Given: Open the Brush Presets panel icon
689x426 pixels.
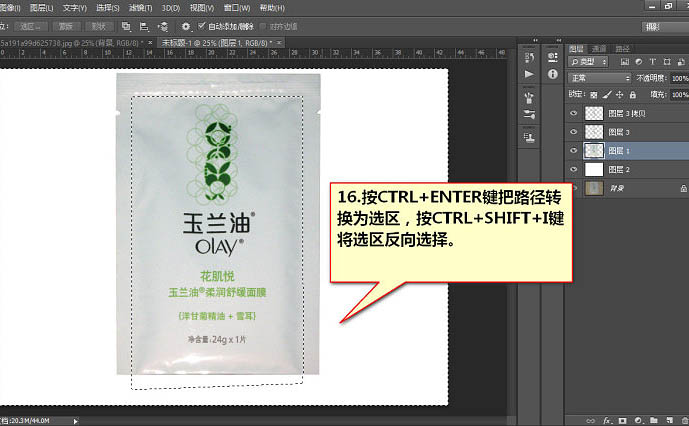Looking at the screenshot, I should point(529,98).
